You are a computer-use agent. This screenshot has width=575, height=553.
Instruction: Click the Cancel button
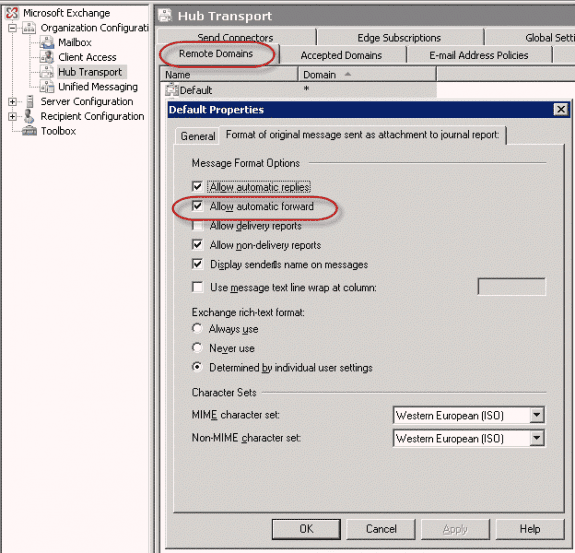381,529
